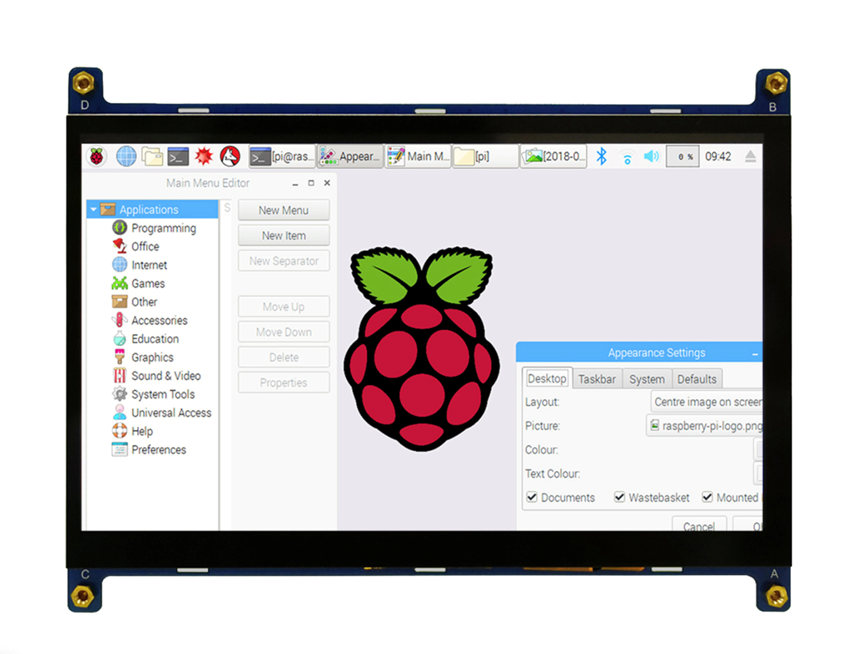Click the Universal Access person icon
The image size is (857, 654).
click(120, 413)
